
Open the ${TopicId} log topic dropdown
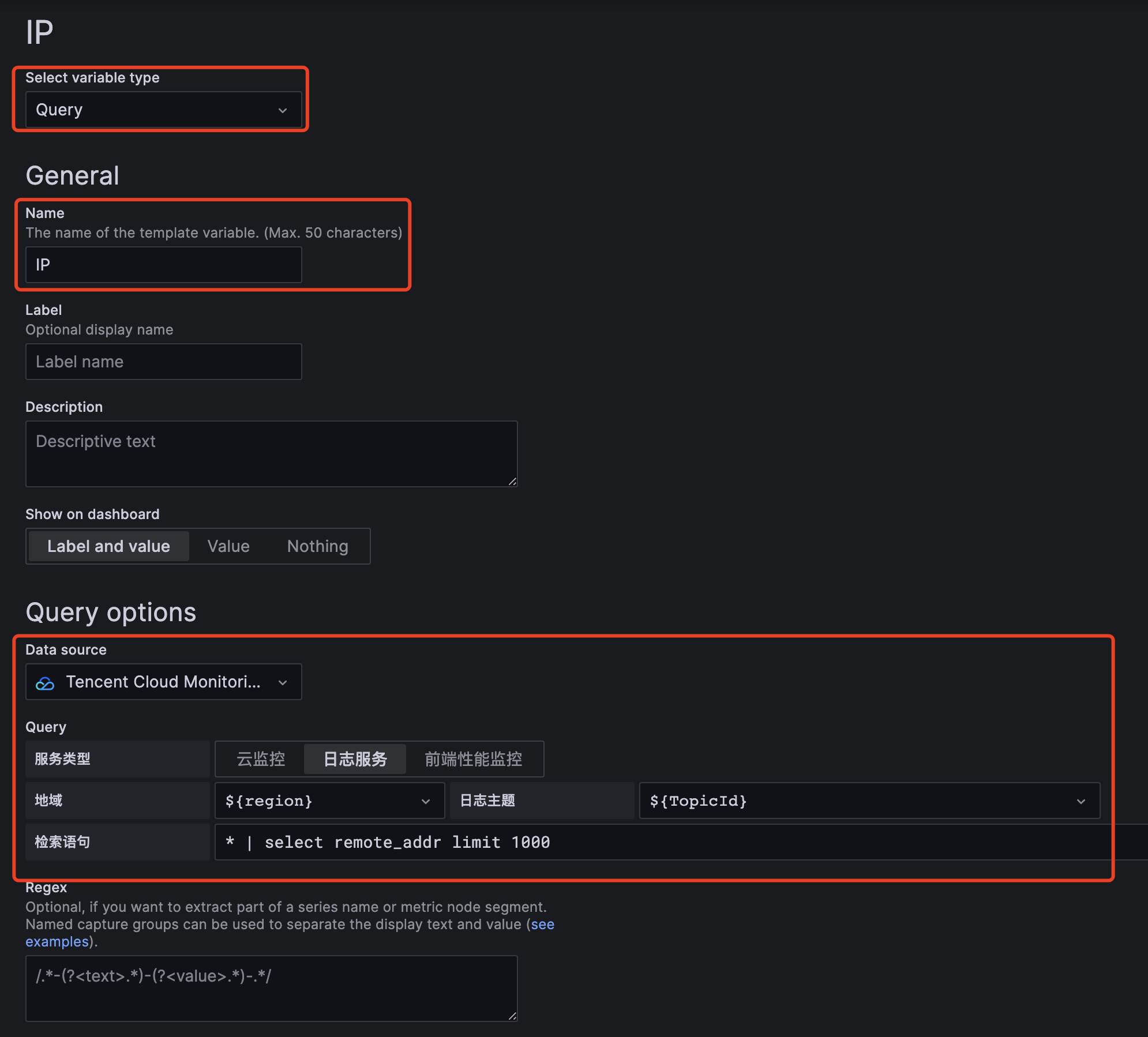pyautogui.click(x=869, y=801)
